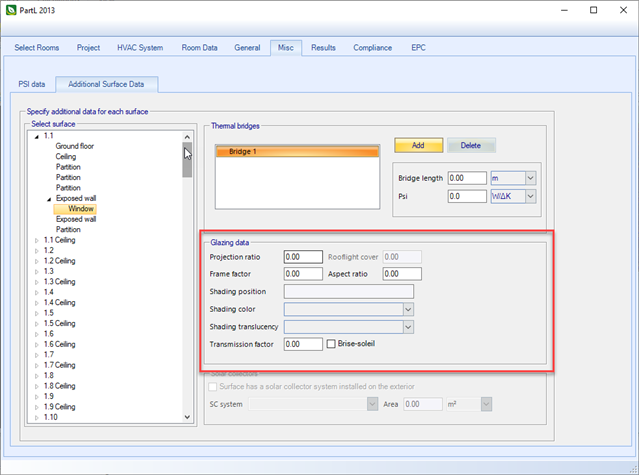The image size is (639, 475).
Task: Click the Bridge length input field
Action: click(x=467, y=178)
